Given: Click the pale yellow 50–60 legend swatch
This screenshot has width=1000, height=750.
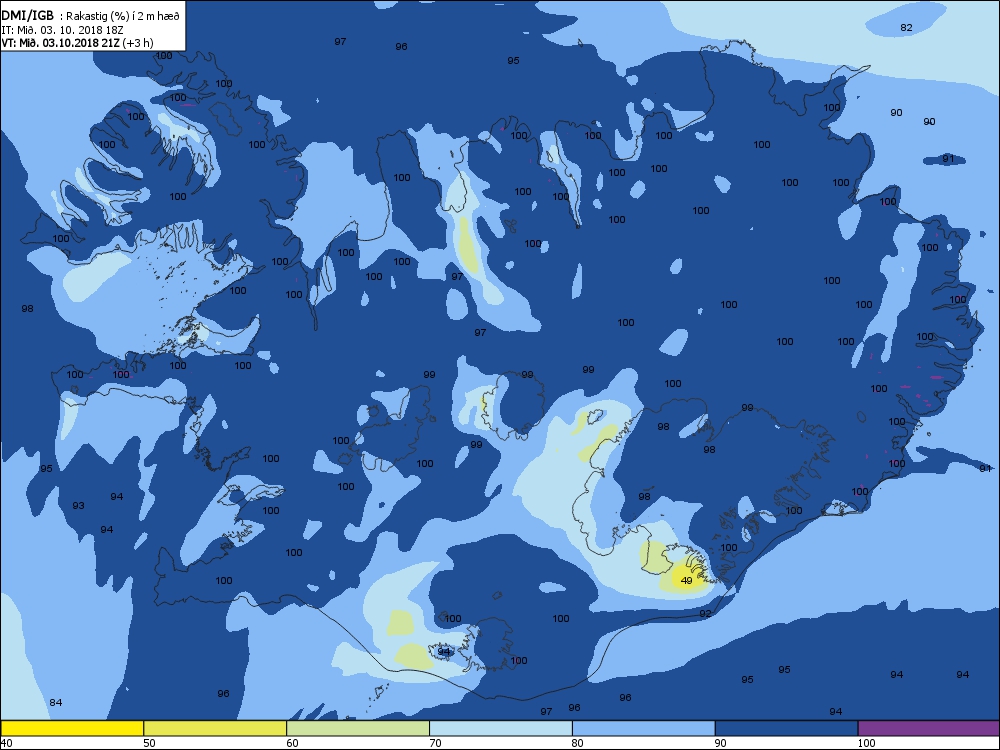Looking at the screenshot, I should pyautogui.click(x=215, y=728).
